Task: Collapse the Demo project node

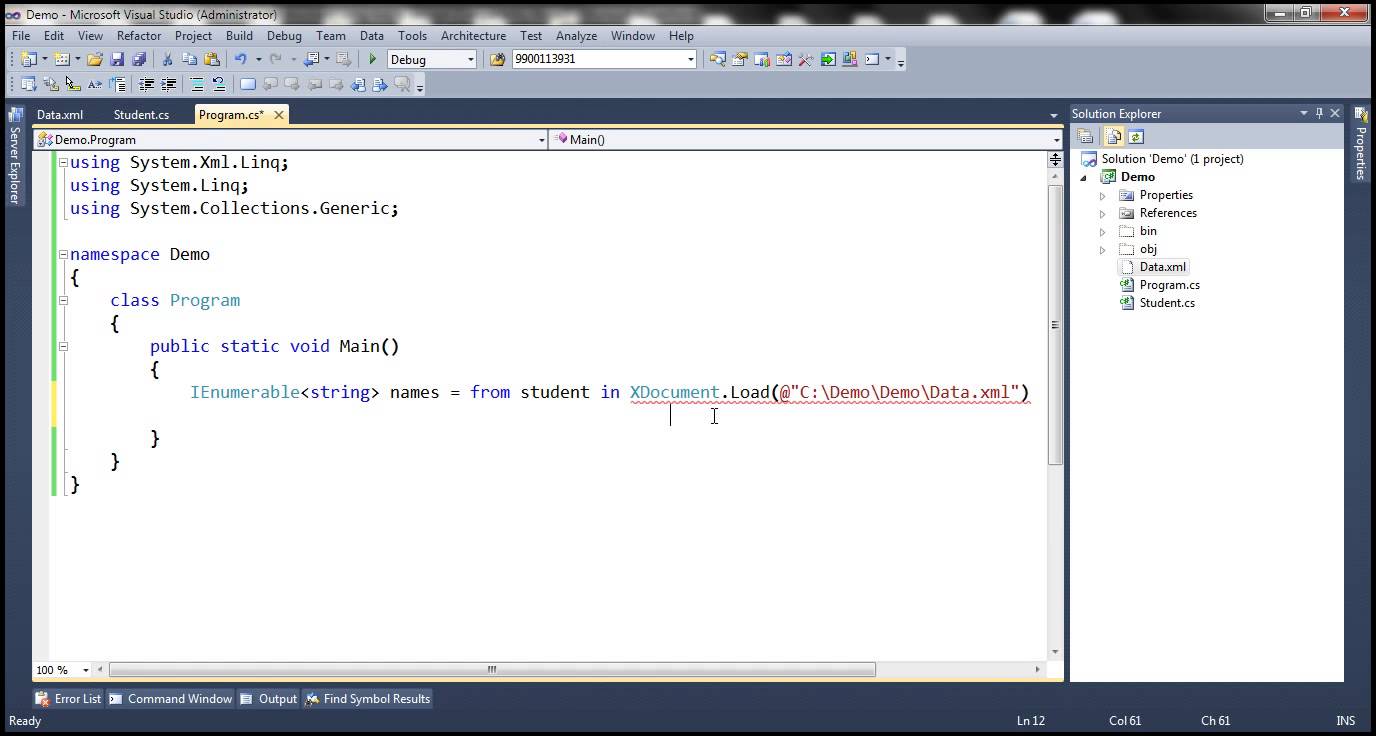Action: [x=1084, y=177]
